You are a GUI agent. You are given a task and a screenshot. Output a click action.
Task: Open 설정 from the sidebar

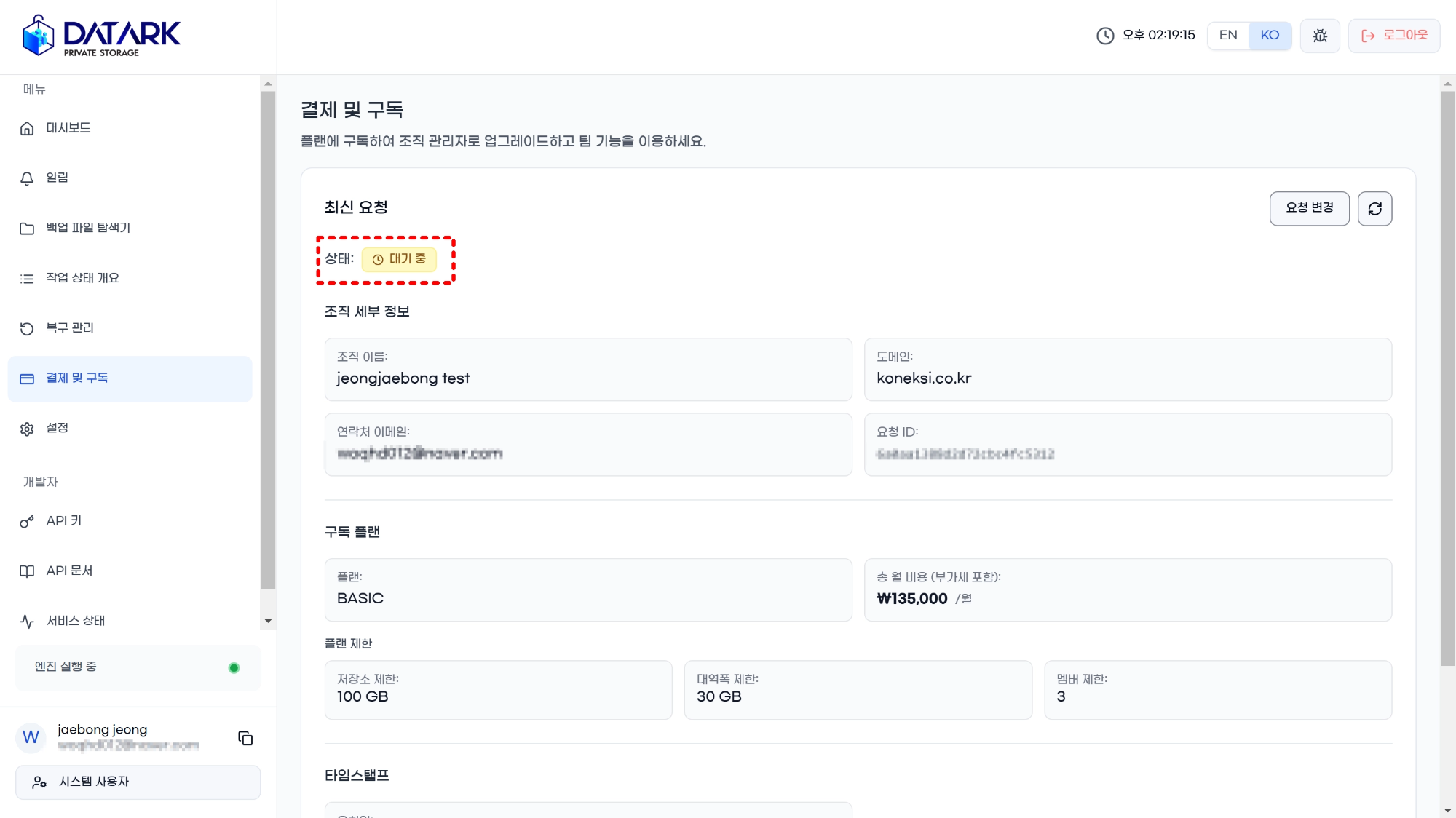[x=130, y=428]
